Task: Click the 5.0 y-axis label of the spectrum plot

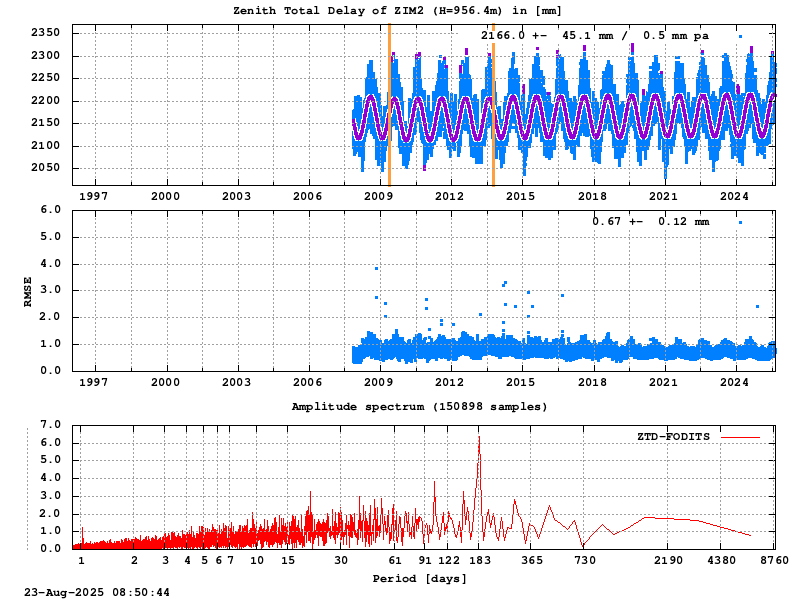Action: (x=51, y=460)
